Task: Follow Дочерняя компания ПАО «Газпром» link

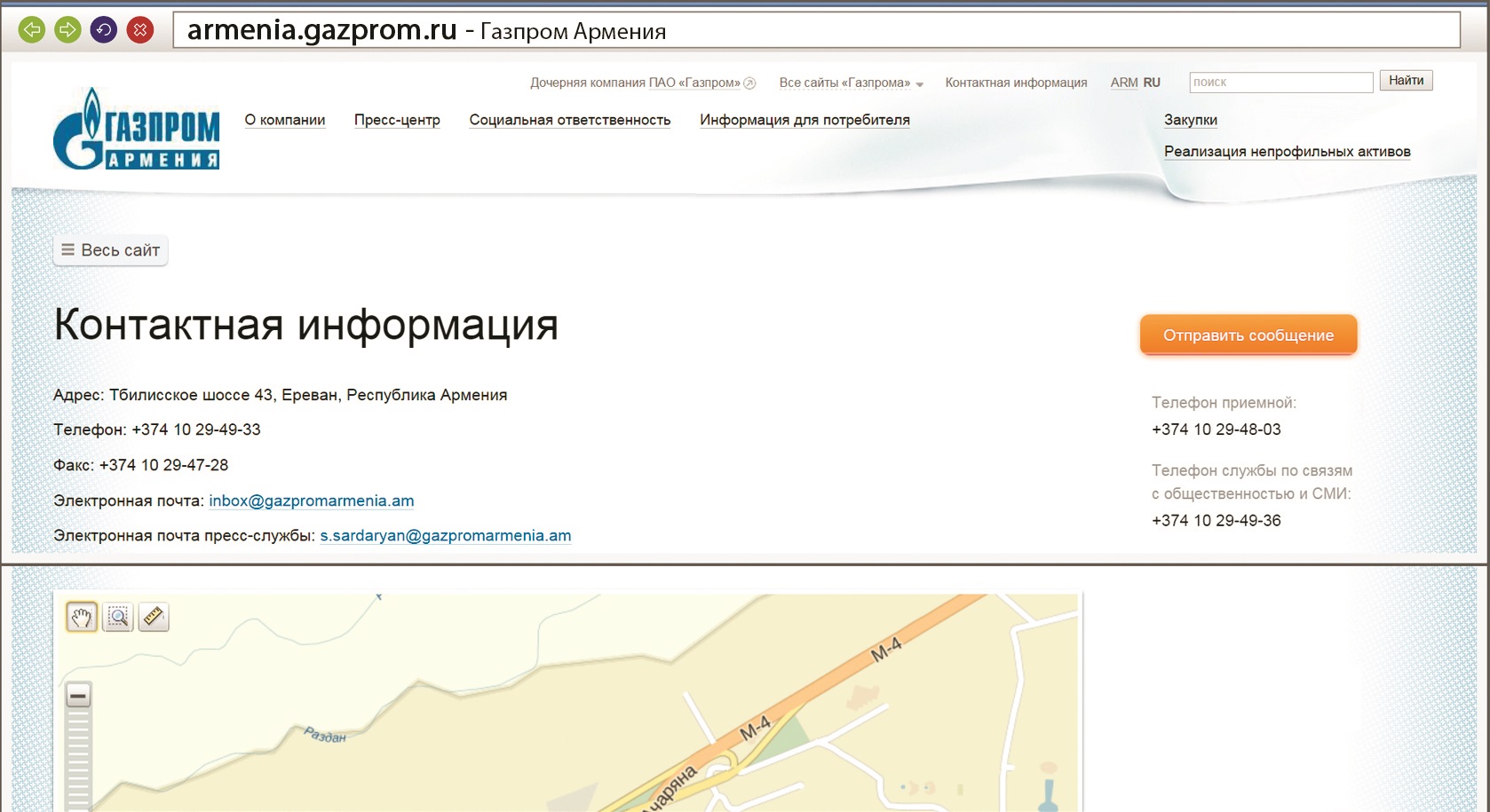Action: (x=635, y=83)
